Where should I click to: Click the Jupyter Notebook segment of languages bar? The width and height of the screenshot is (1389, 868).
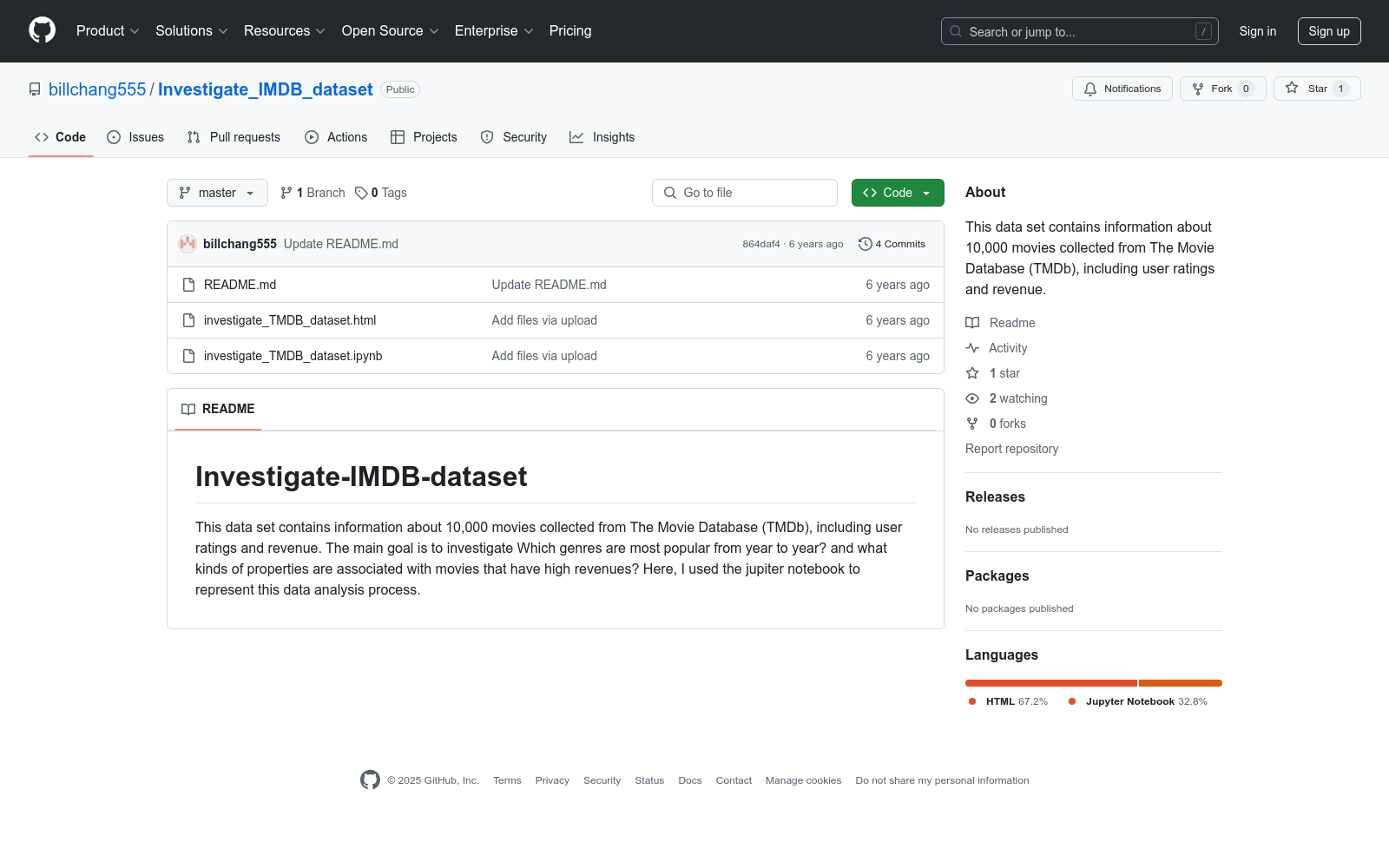point(1181,683)
